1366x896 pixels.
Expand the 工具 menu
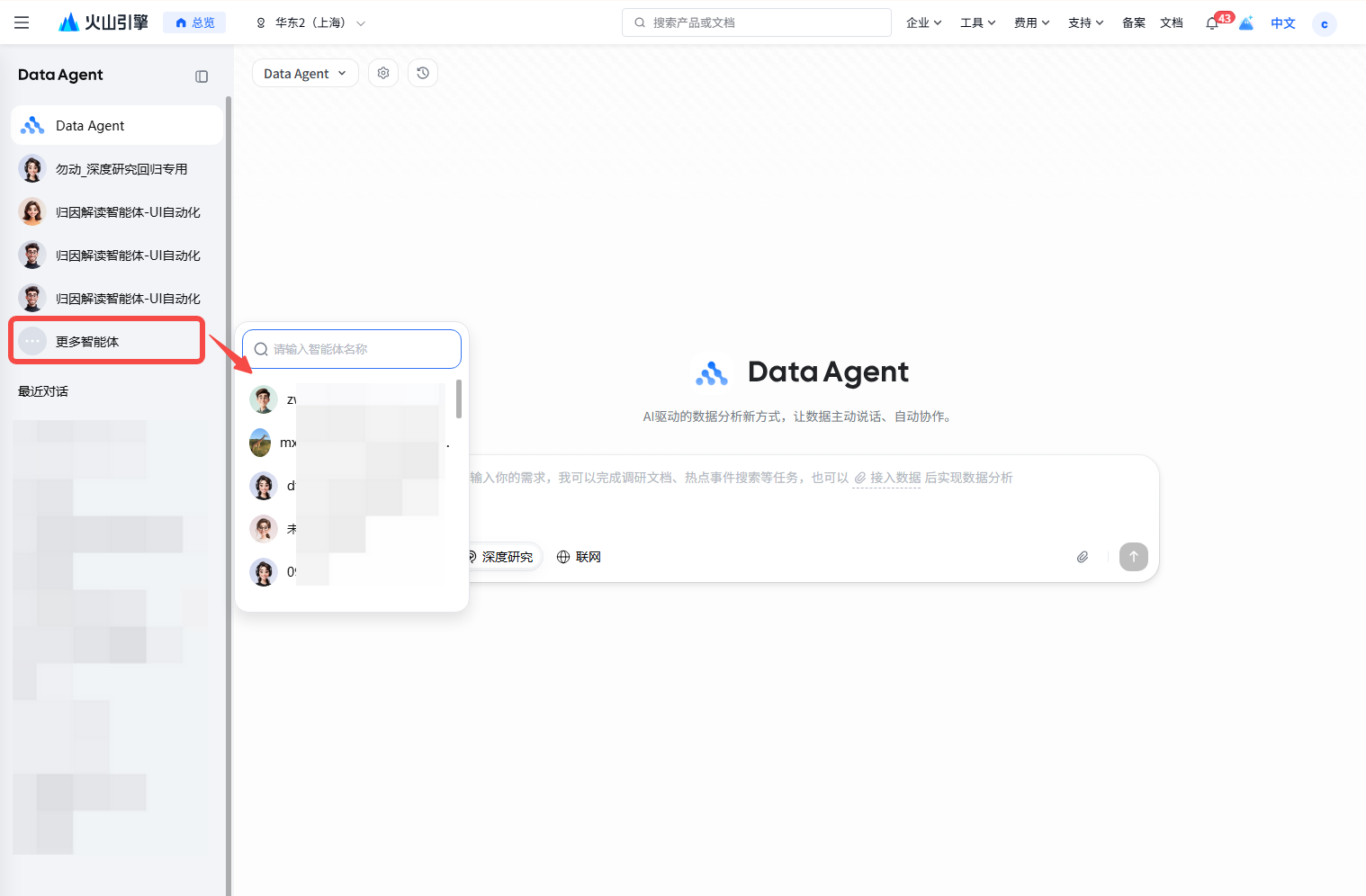click(977, 22)
